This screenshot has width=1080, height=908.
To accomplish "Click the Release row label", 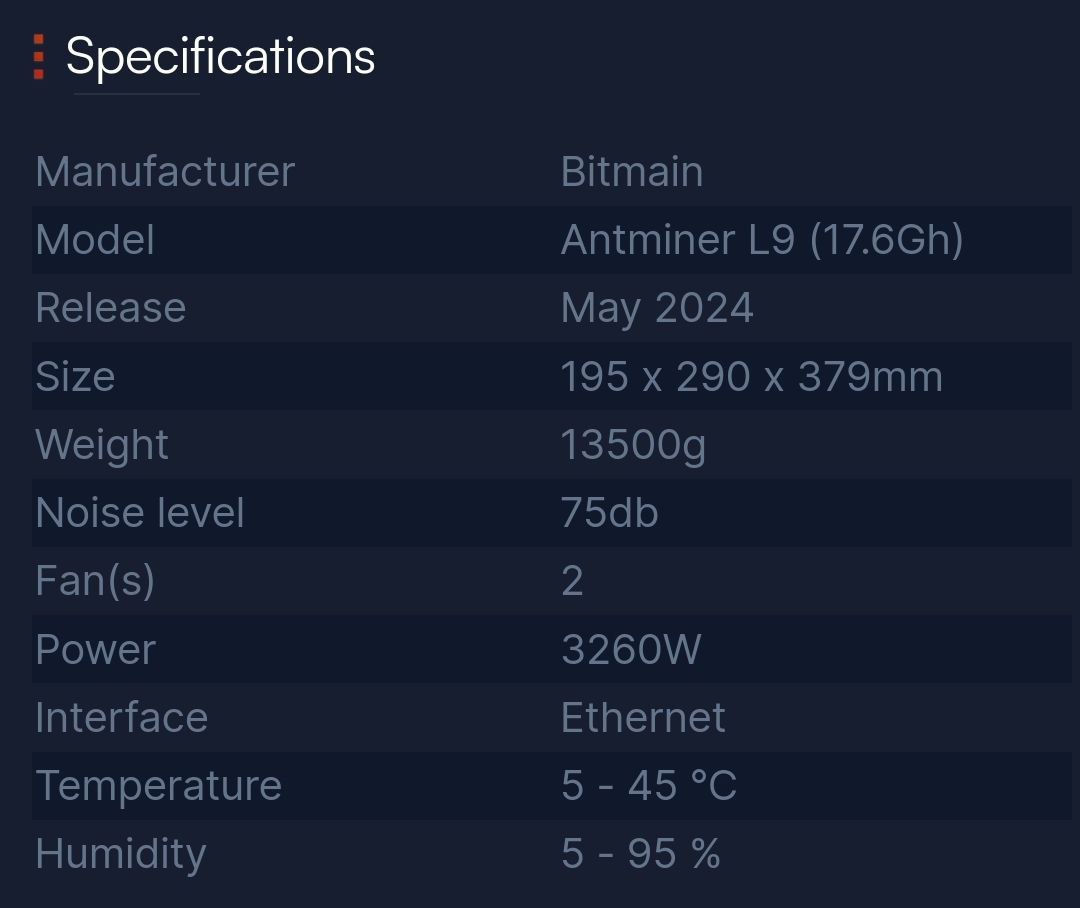I will click(110, 308).
